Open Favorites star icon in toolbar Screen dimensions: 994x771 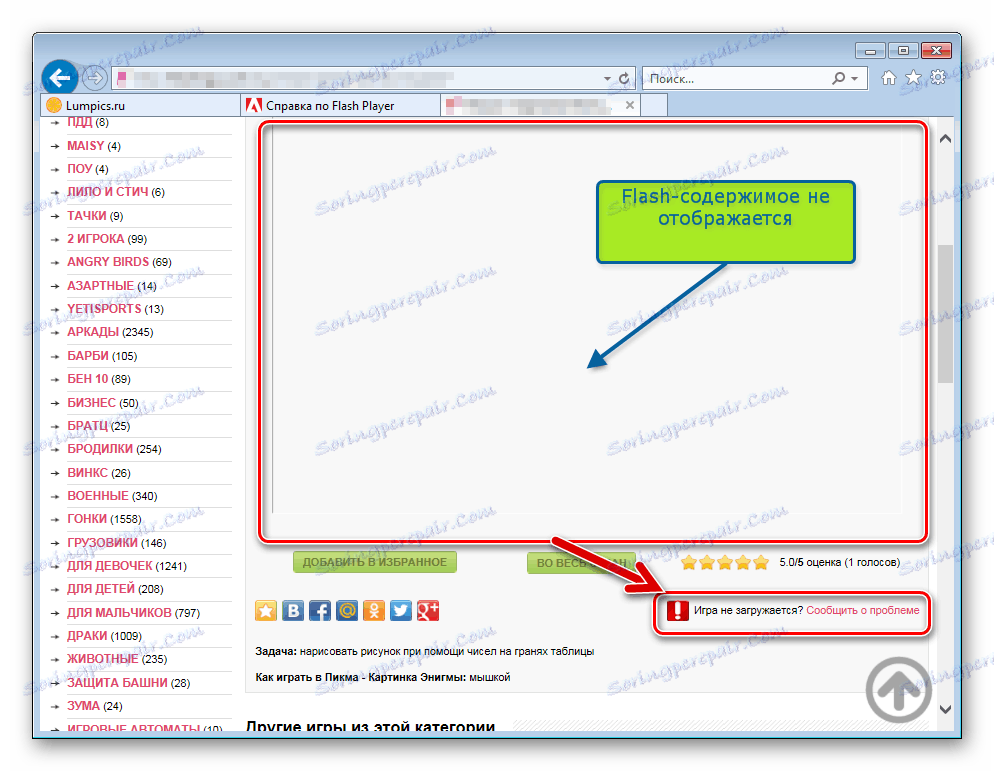click(913, 77)
